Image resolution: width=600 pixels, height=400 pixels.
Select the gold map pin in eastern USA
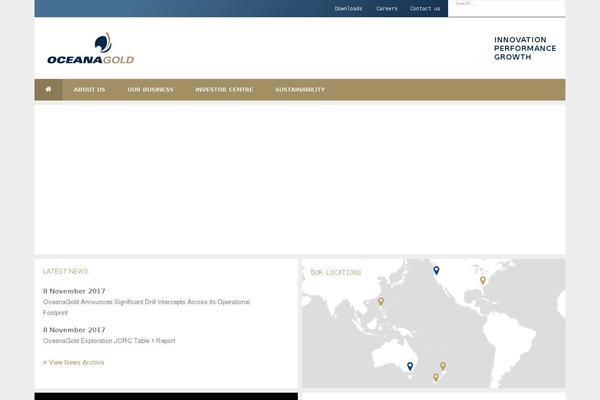pos(483,281)
